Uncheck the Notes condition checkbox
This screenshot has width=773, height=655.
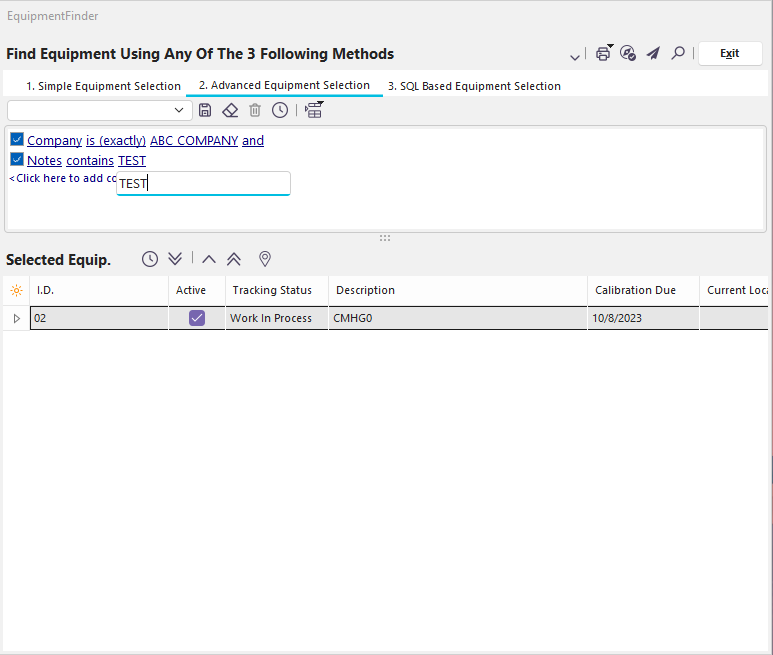[x=17, y=160]
